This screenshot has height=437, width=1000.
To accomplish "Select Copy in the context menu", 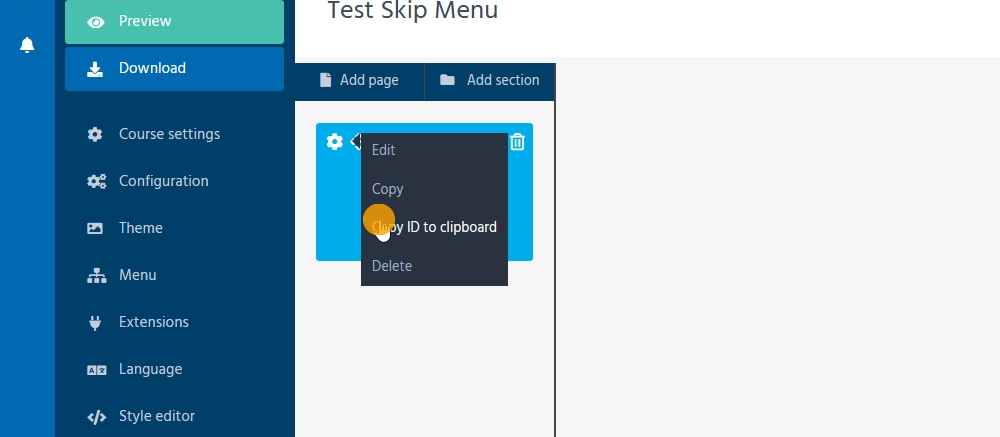I will click(x=388, y=189).
